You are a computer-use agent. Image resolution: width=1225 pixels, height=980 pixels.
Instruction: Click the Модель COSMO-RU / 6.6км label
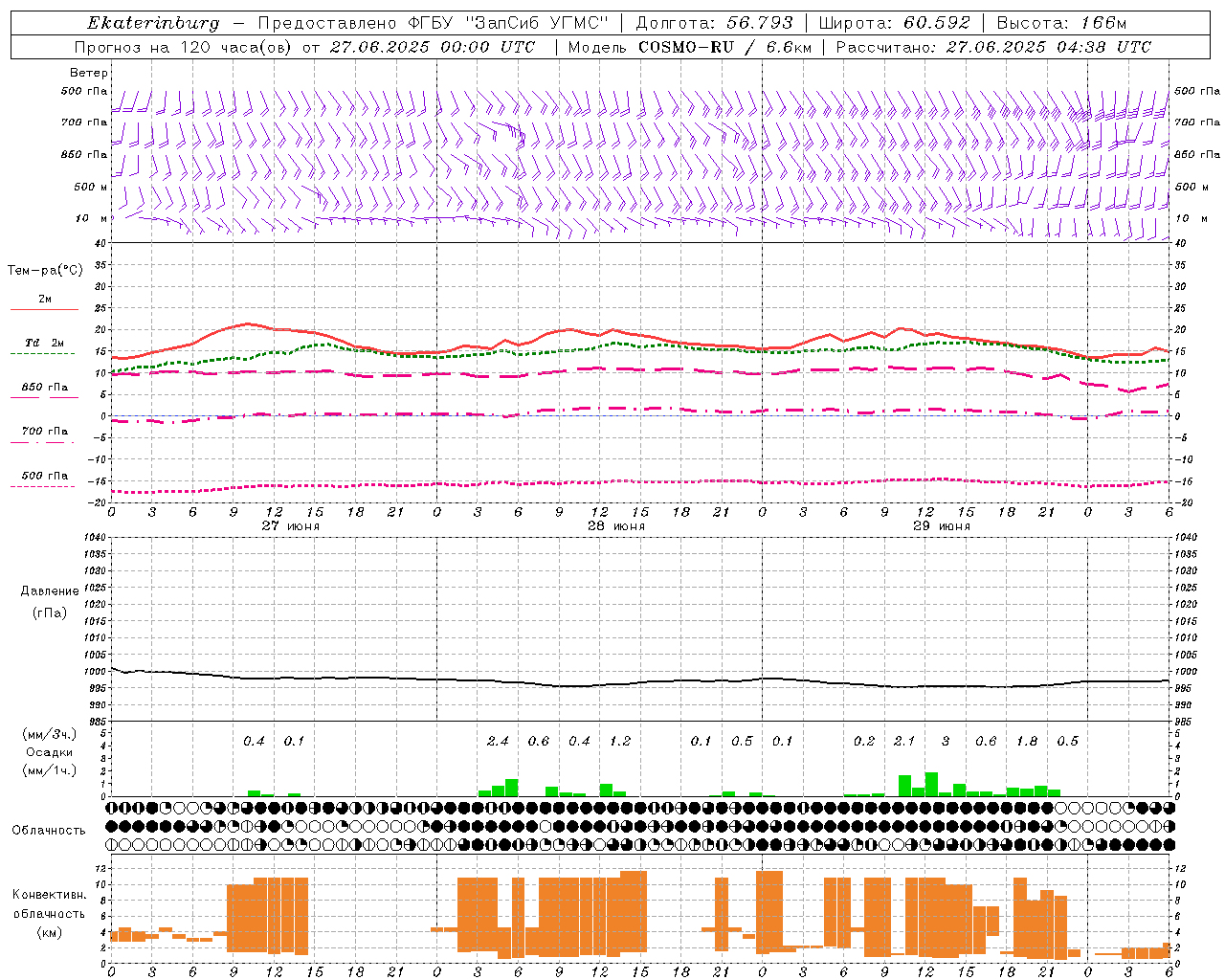click(x=689, y=47)
